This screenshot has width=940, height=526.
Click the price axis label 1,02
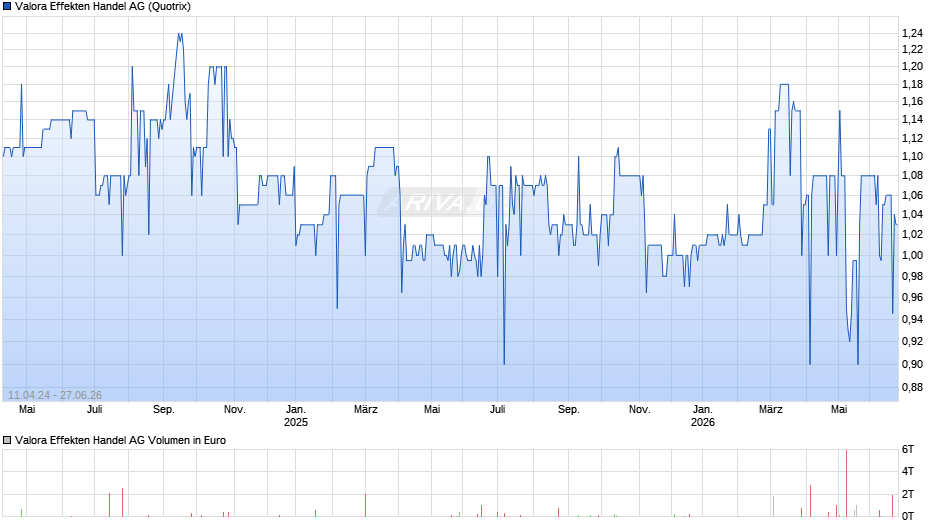912,235
